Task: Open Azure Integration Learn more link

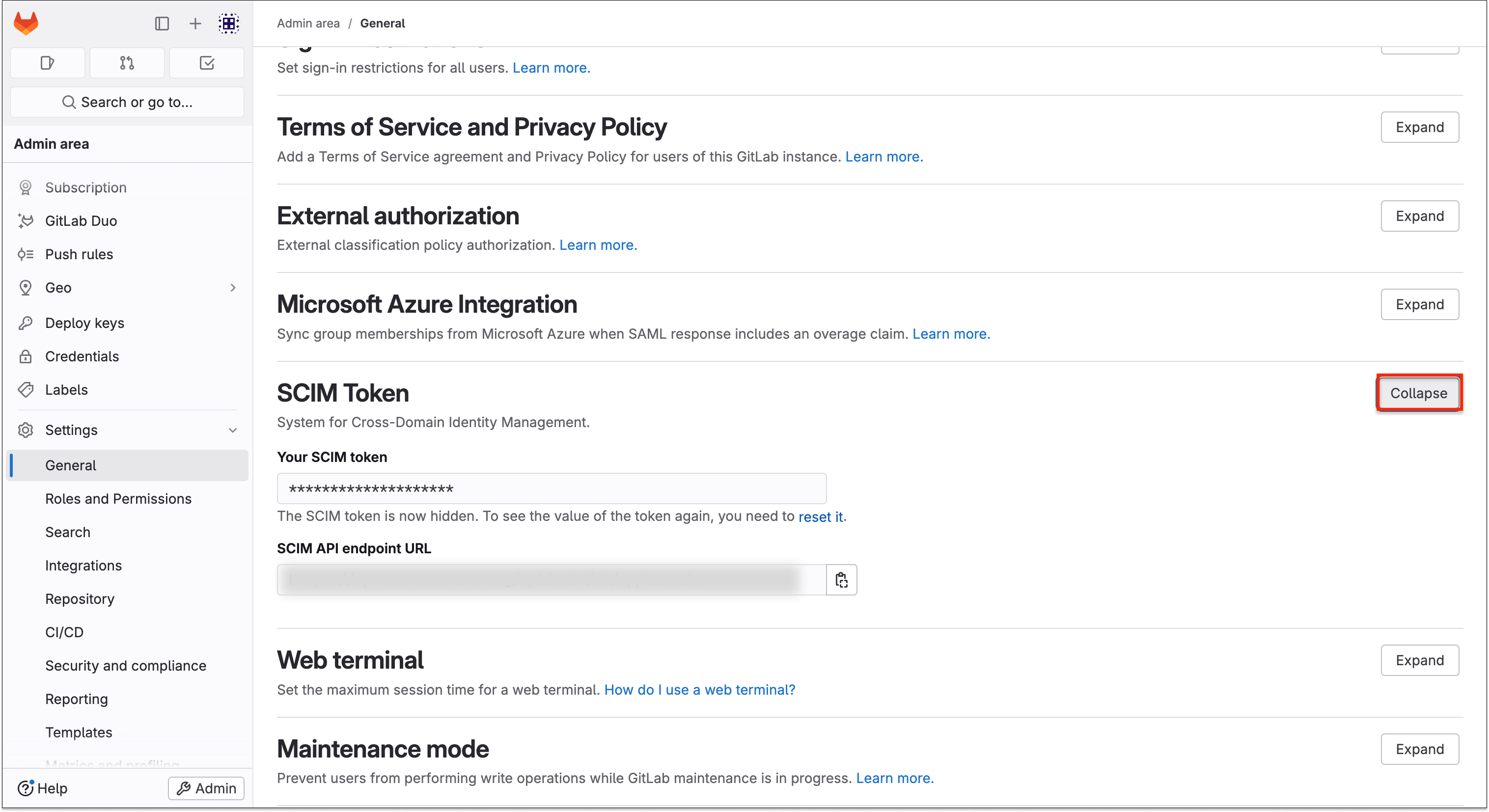Action: 951,334
